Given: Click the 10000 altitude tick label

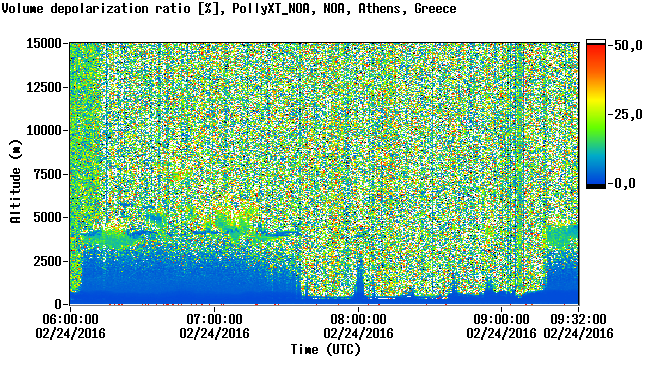Looking at the screenshot, I should 44,131.
